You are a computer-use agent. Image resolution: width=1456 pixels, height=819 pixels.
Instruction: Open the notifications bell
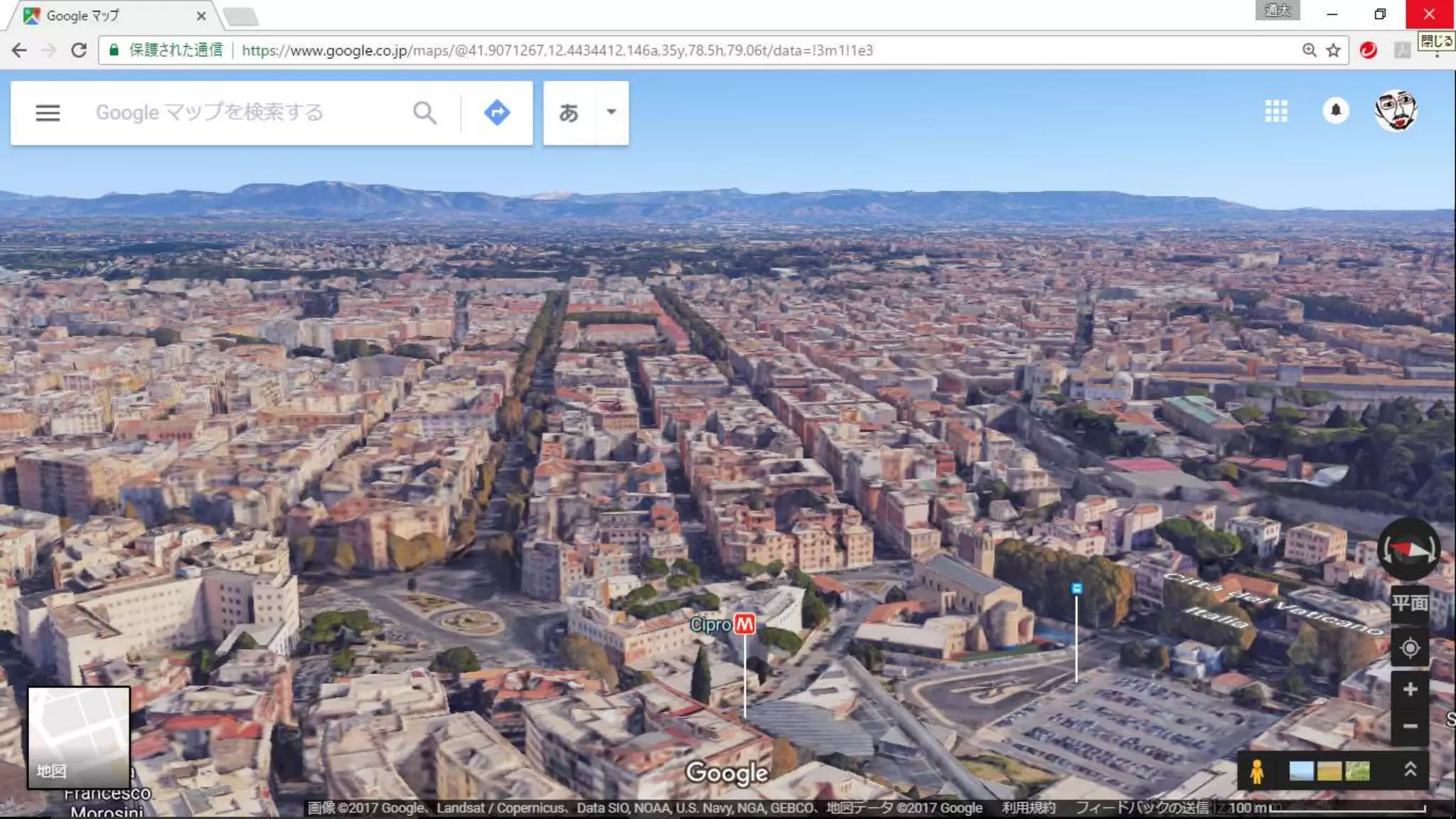pos(1336,111)
